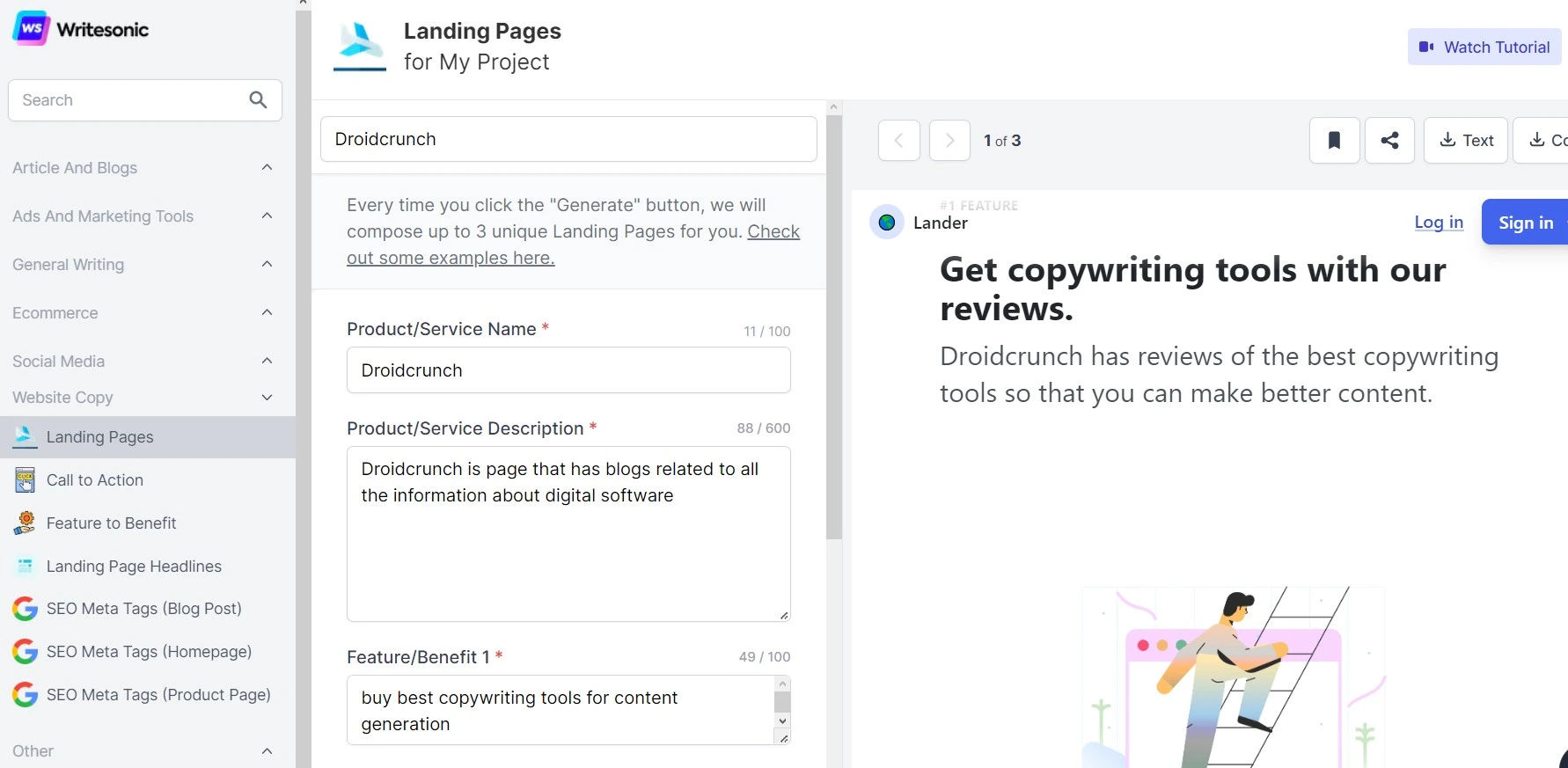Click the sidebar Search field
Image resolution: width=1568 pixels, height=768 pixels.
pos(145,100)
